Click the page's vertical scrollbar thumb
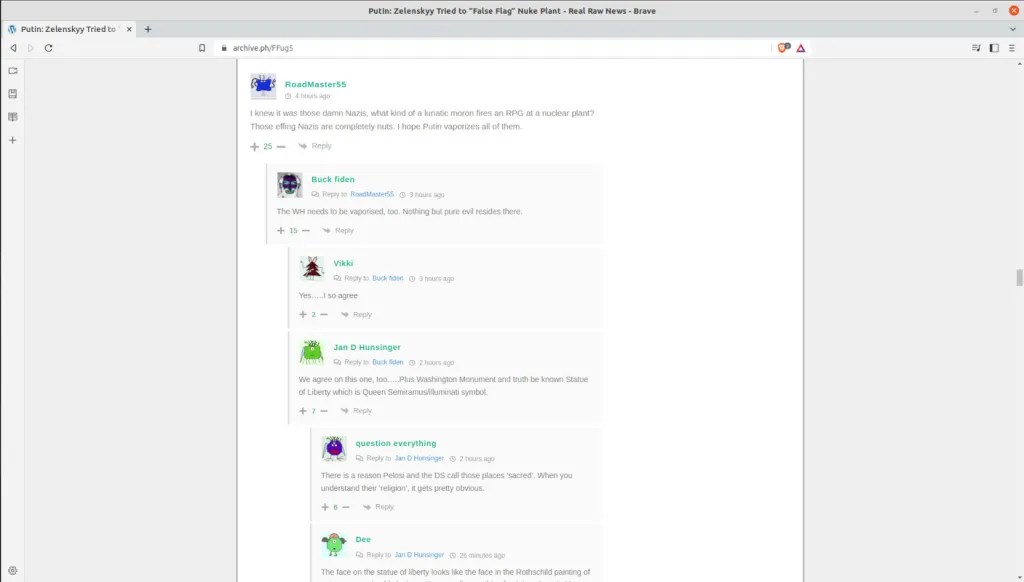The image size is (1024, 582). [x=1019, y=277]
